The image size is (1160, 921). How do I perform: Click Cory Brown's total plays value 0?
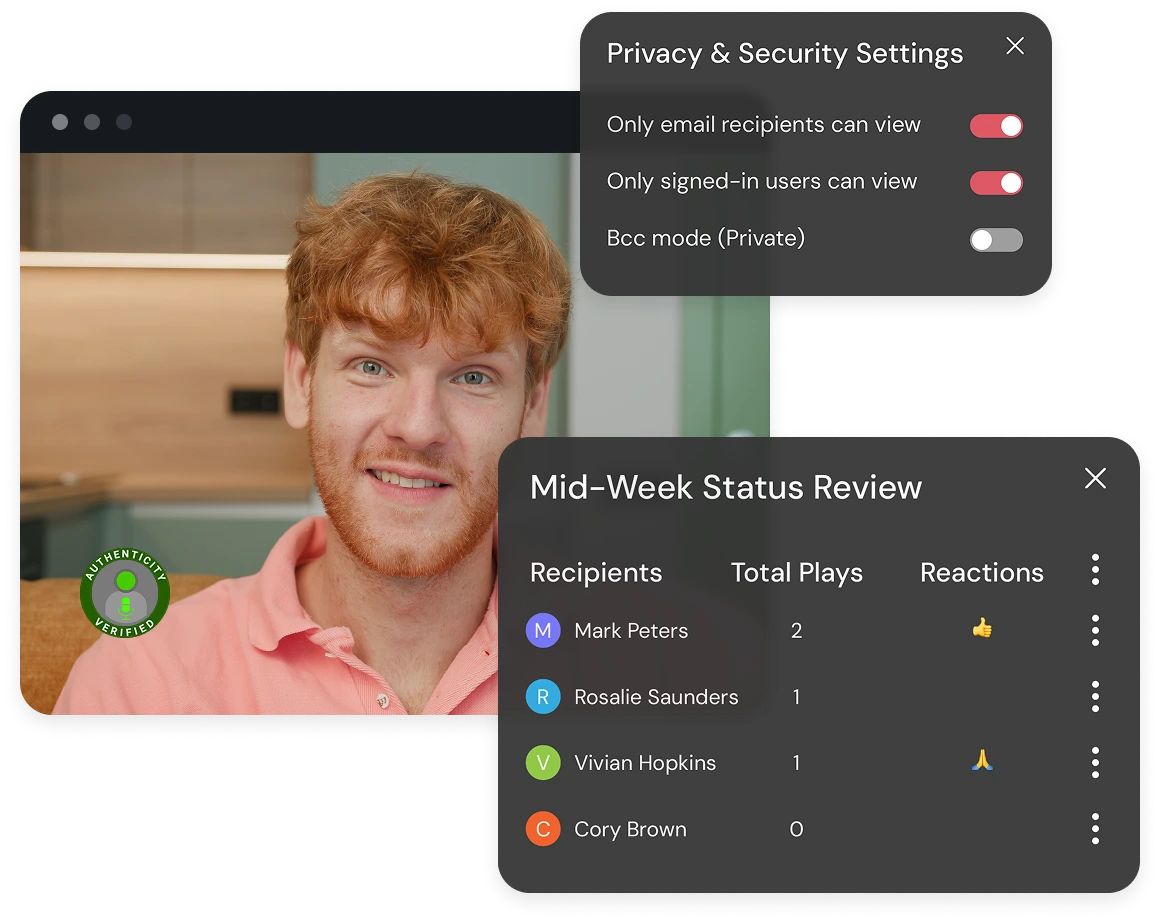tap(796, 829)
